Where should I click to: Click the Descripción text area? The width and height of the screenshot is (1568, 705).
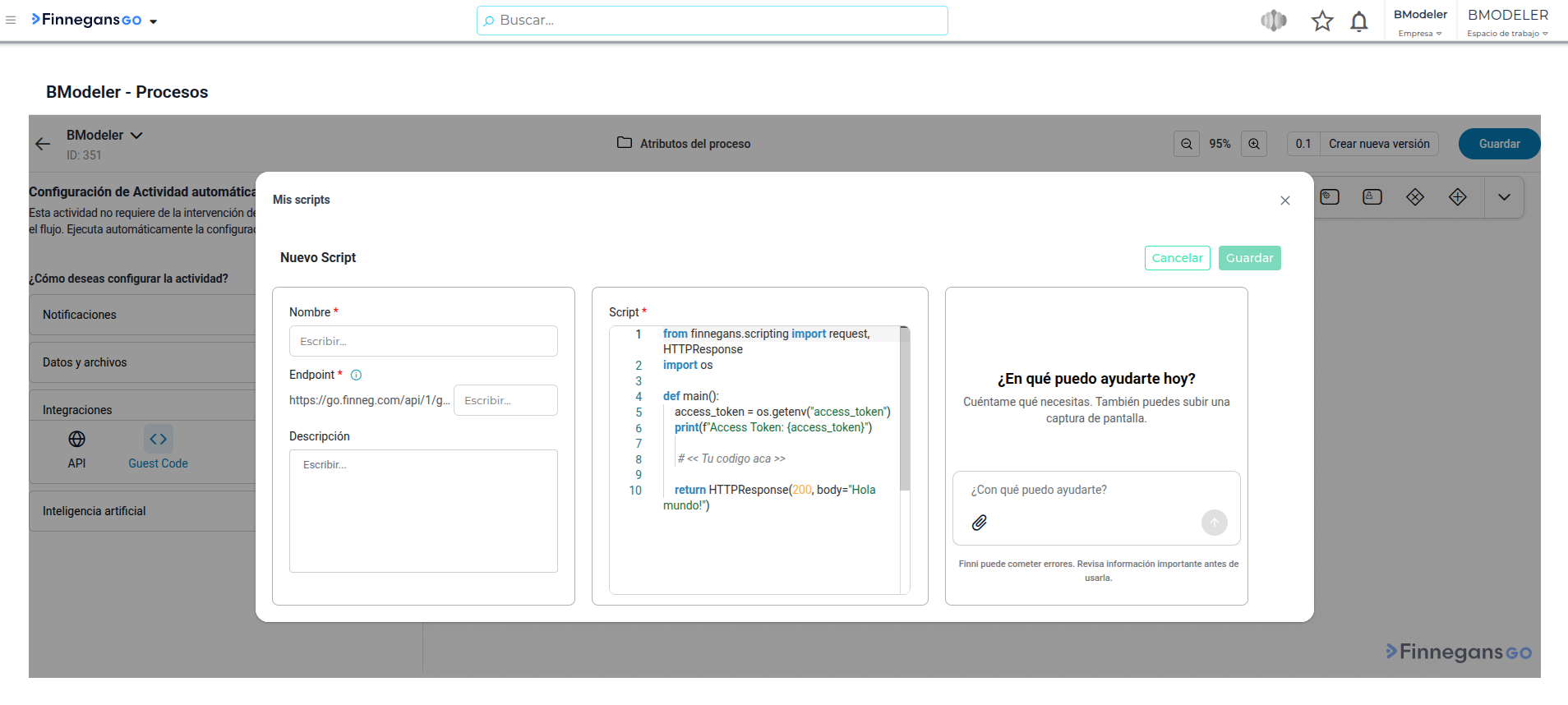423,511
